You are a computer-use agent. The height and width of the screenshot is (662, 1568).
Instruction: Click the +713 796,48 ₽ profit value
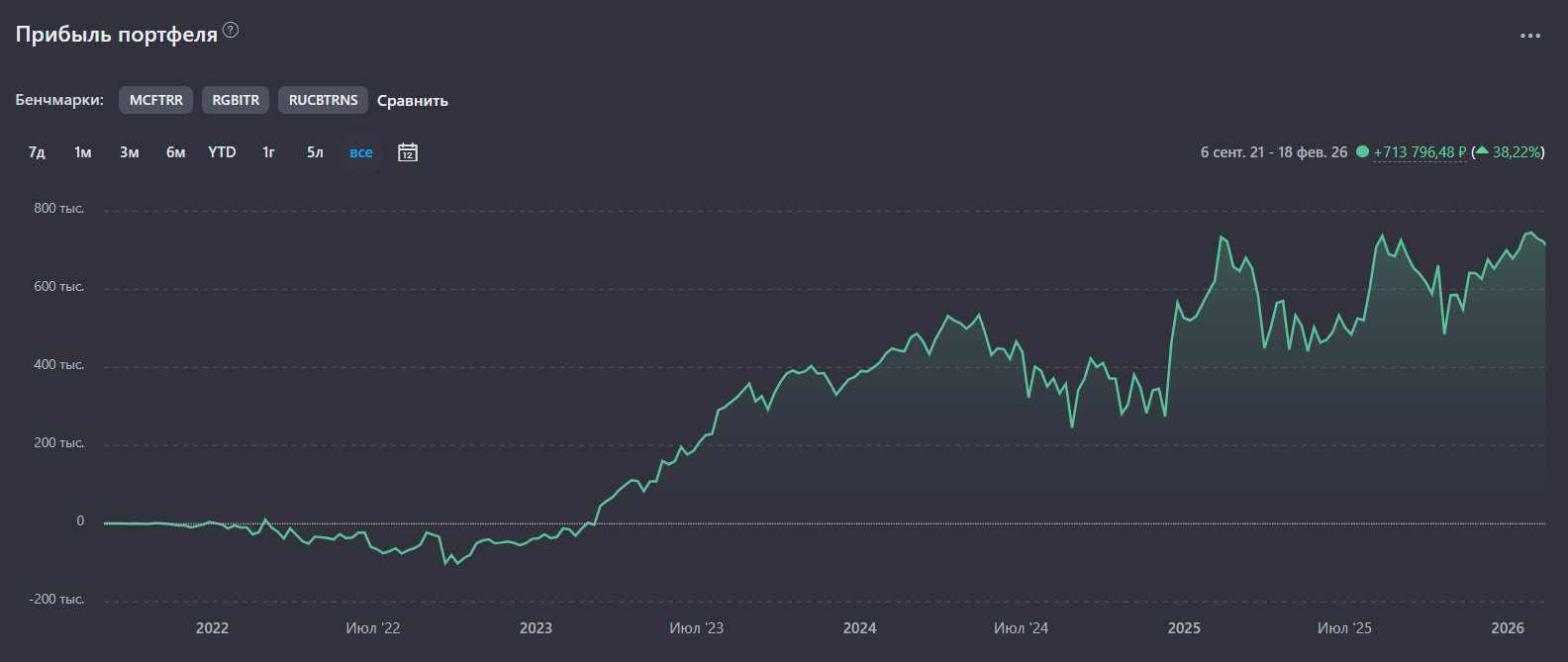(x=1420, y=152)
